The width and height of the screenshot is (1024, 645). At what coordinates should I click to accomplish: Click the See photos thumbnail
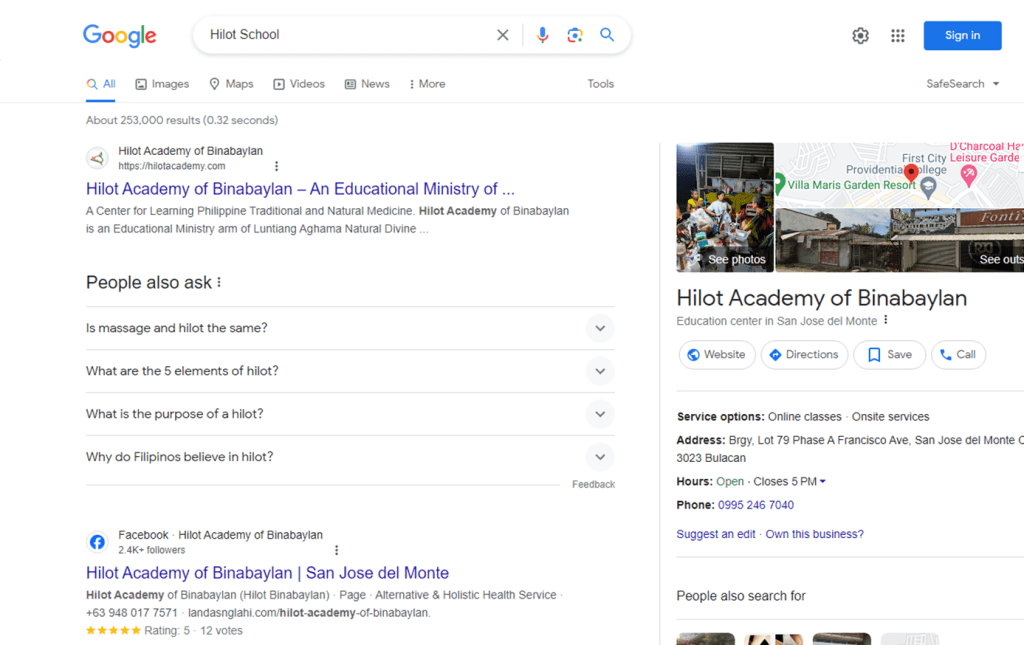coord(725,208)
